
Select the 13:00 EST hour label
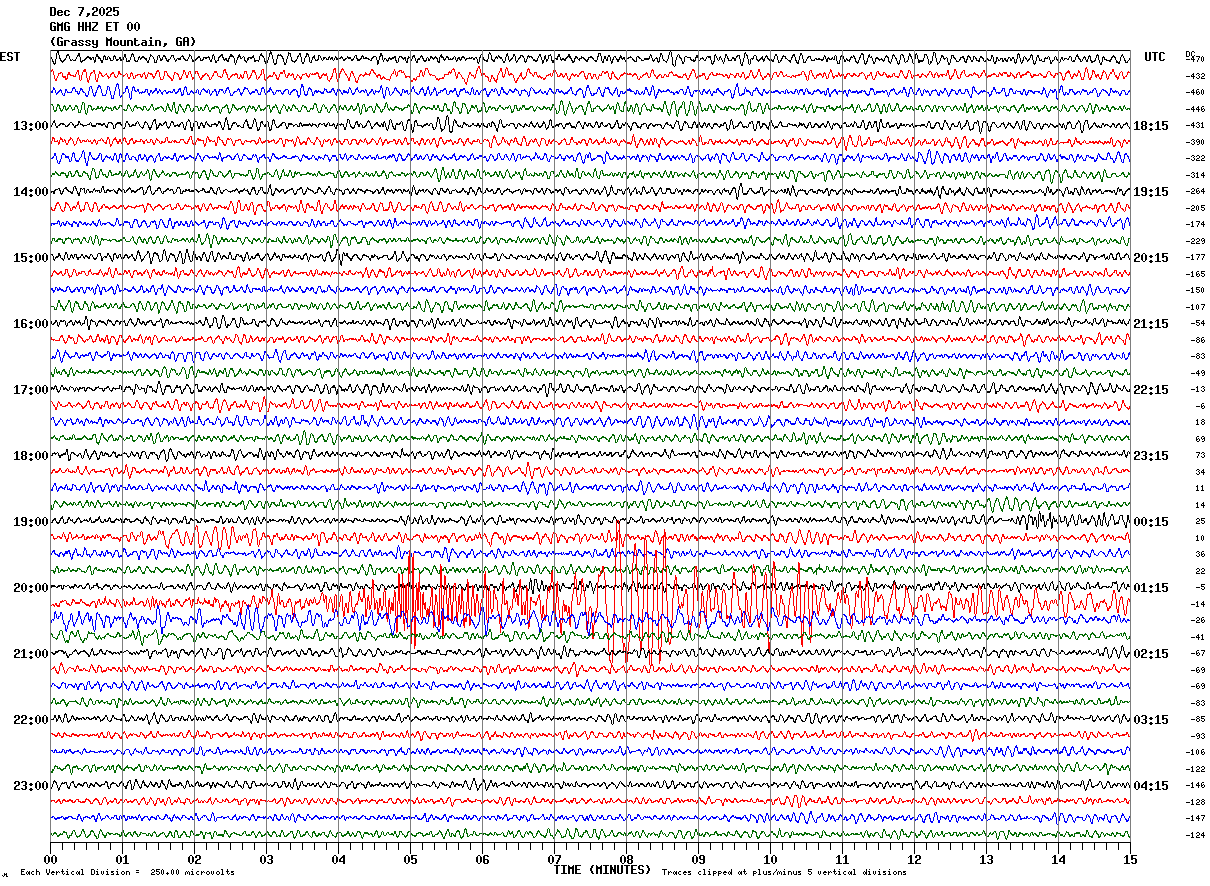click(31, 126)
